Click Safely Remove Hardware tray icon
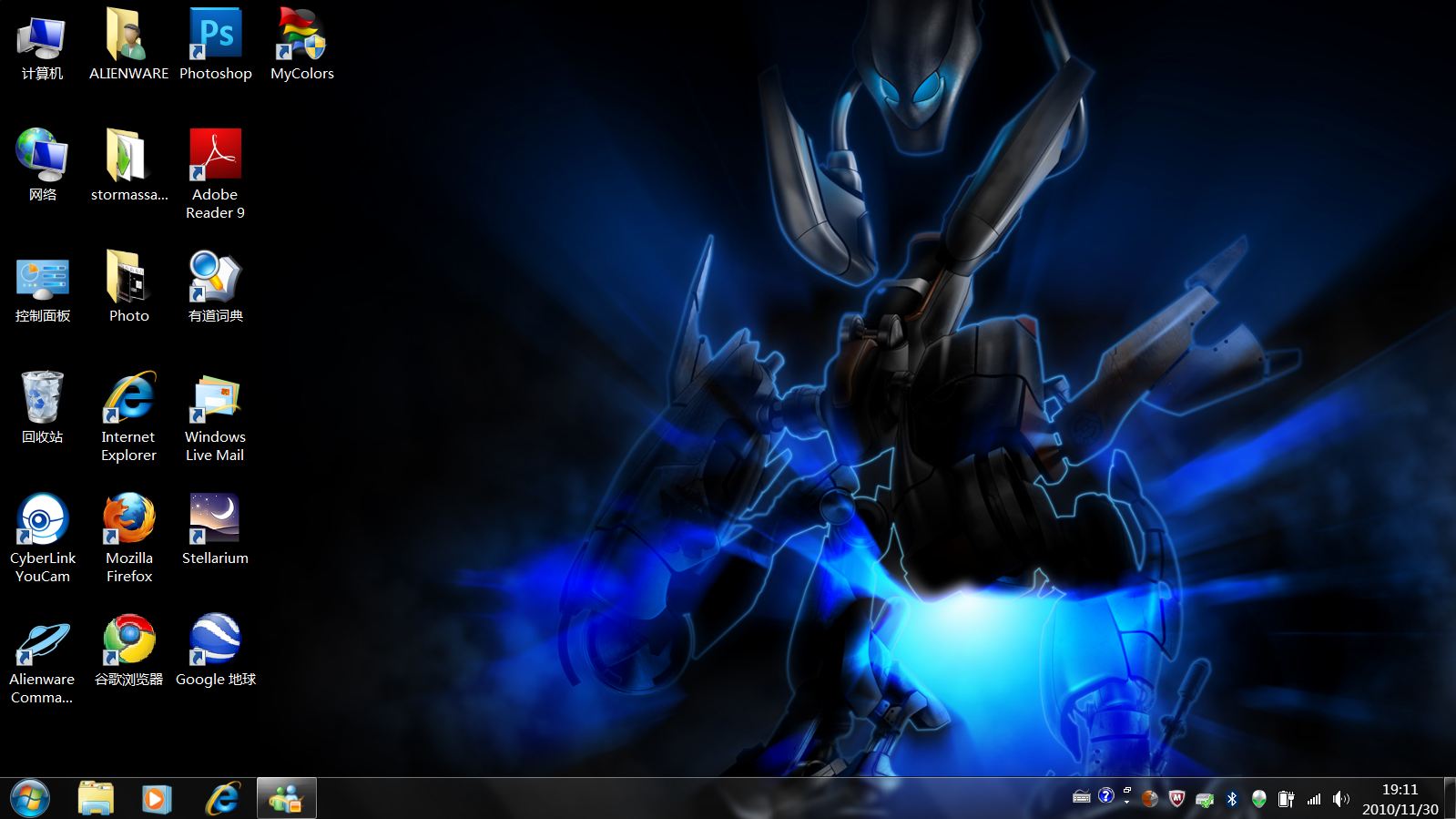1456x819 pixels. click(1204, 800)
